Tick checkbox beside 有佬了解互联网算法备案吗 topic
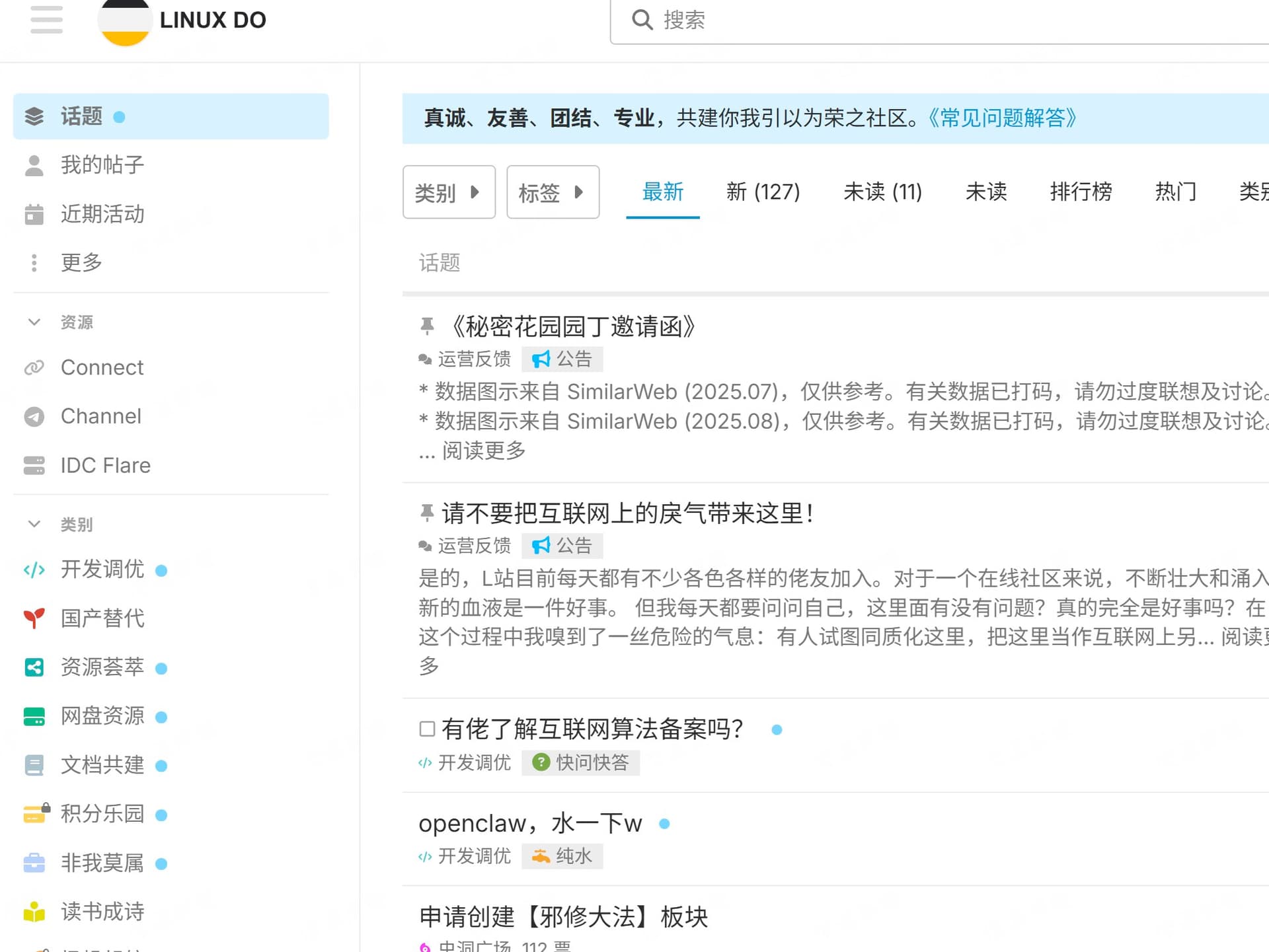Viewport: 1269px width, 952px height. pos(427,729)
